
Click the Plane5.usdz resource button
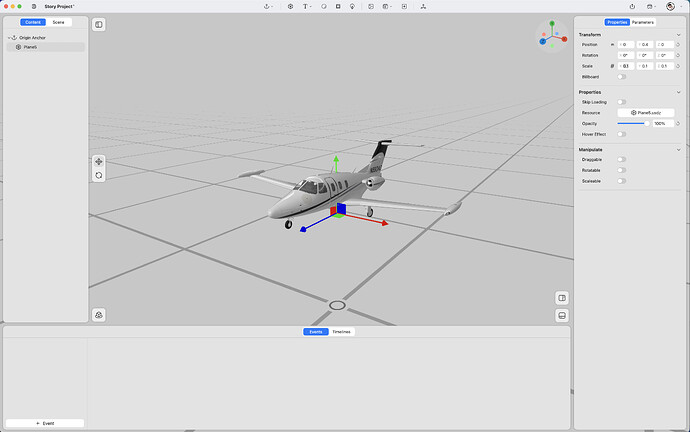646,113
